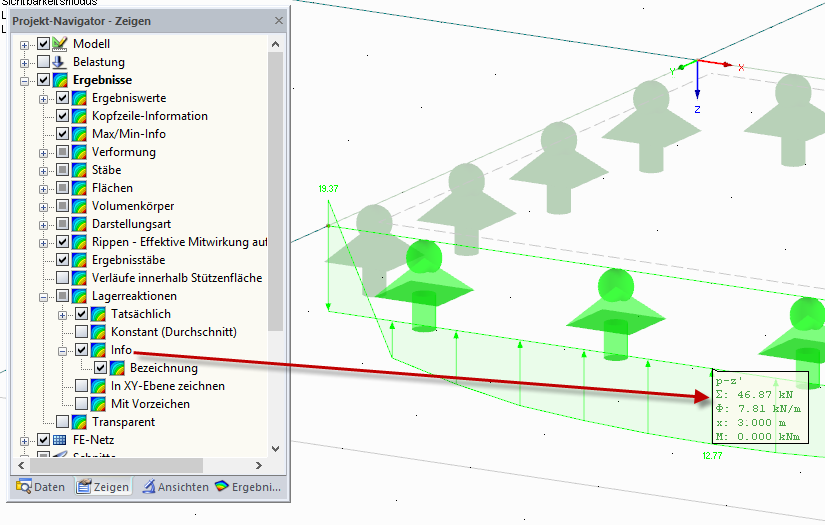Click the horizontal scroll left arrow
825x525 pixels.
(x=22, y=465)
